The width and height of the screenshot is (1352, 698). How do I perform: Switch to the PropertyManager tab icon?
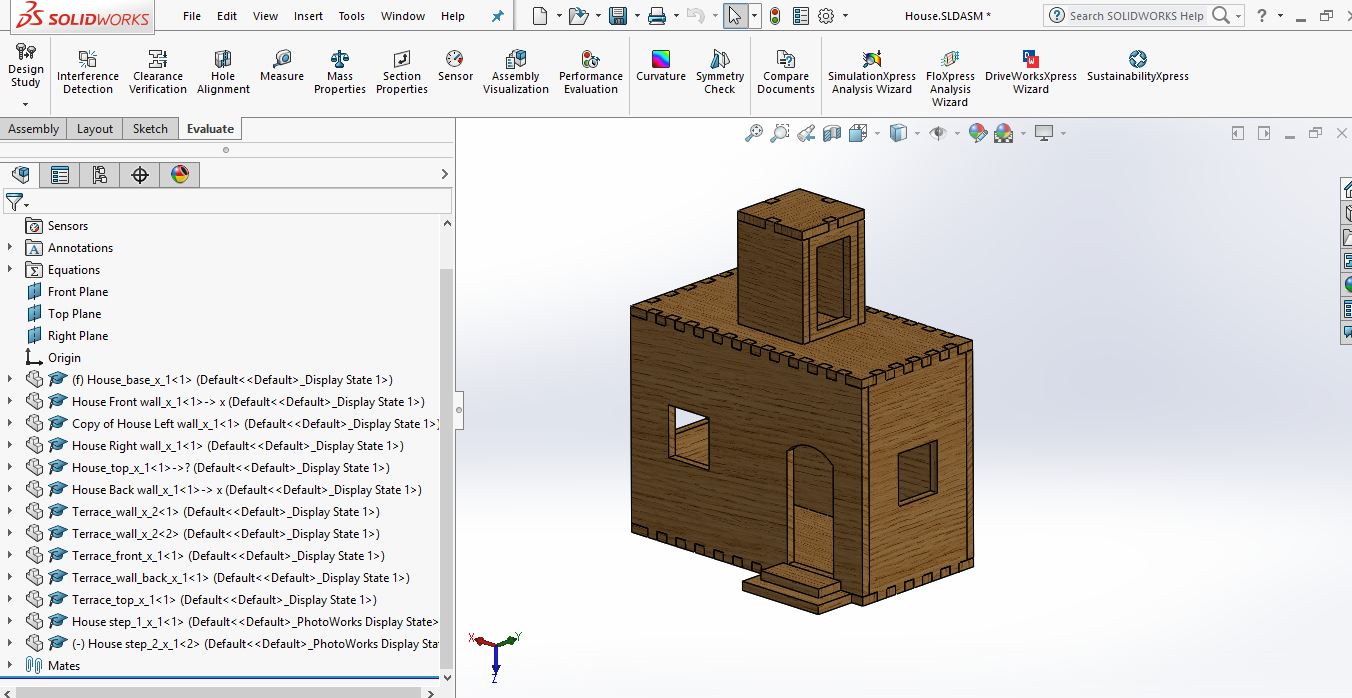point(60,175)
